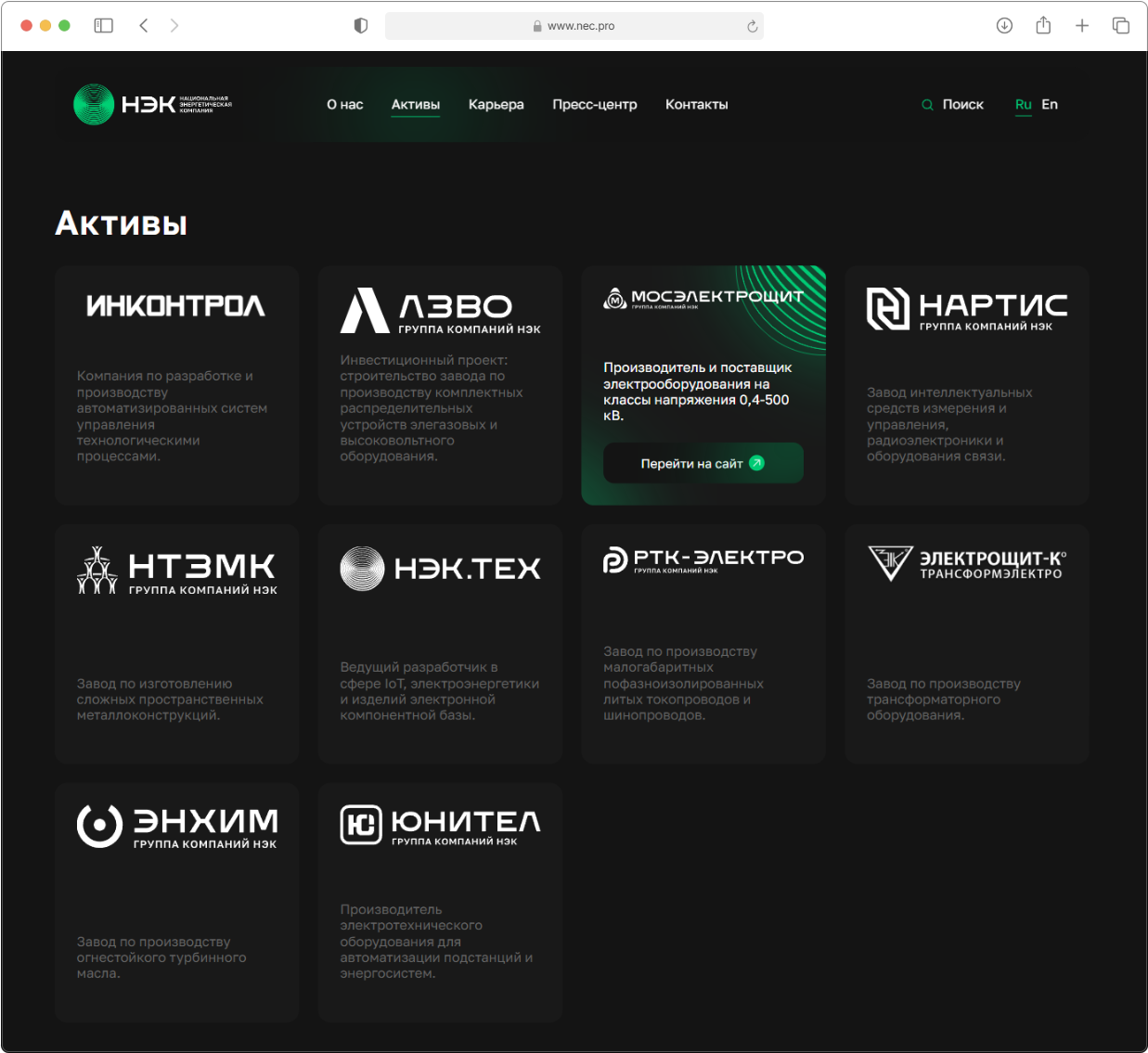
Task: Switch language to En
Action: [x=1050, y=105]
